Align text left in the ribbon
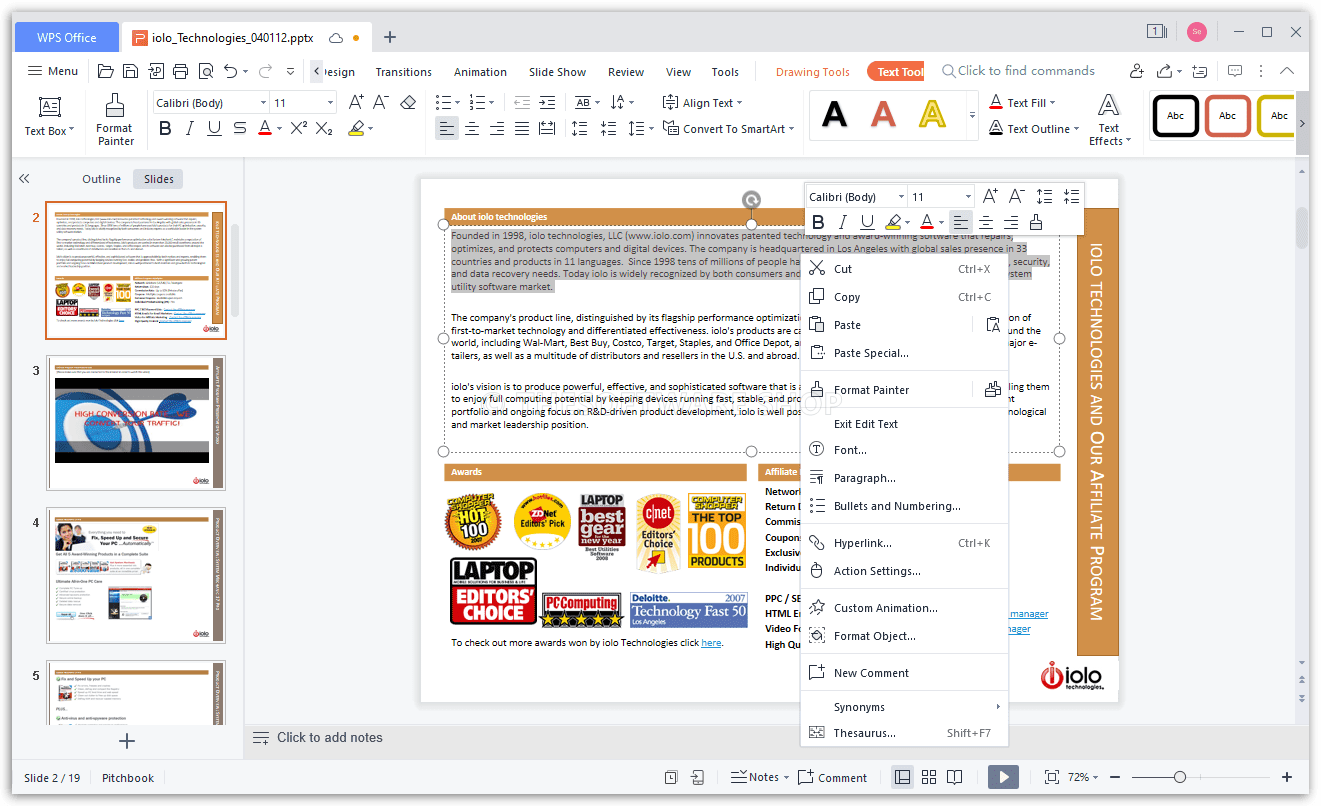 [x=446, y=129]
